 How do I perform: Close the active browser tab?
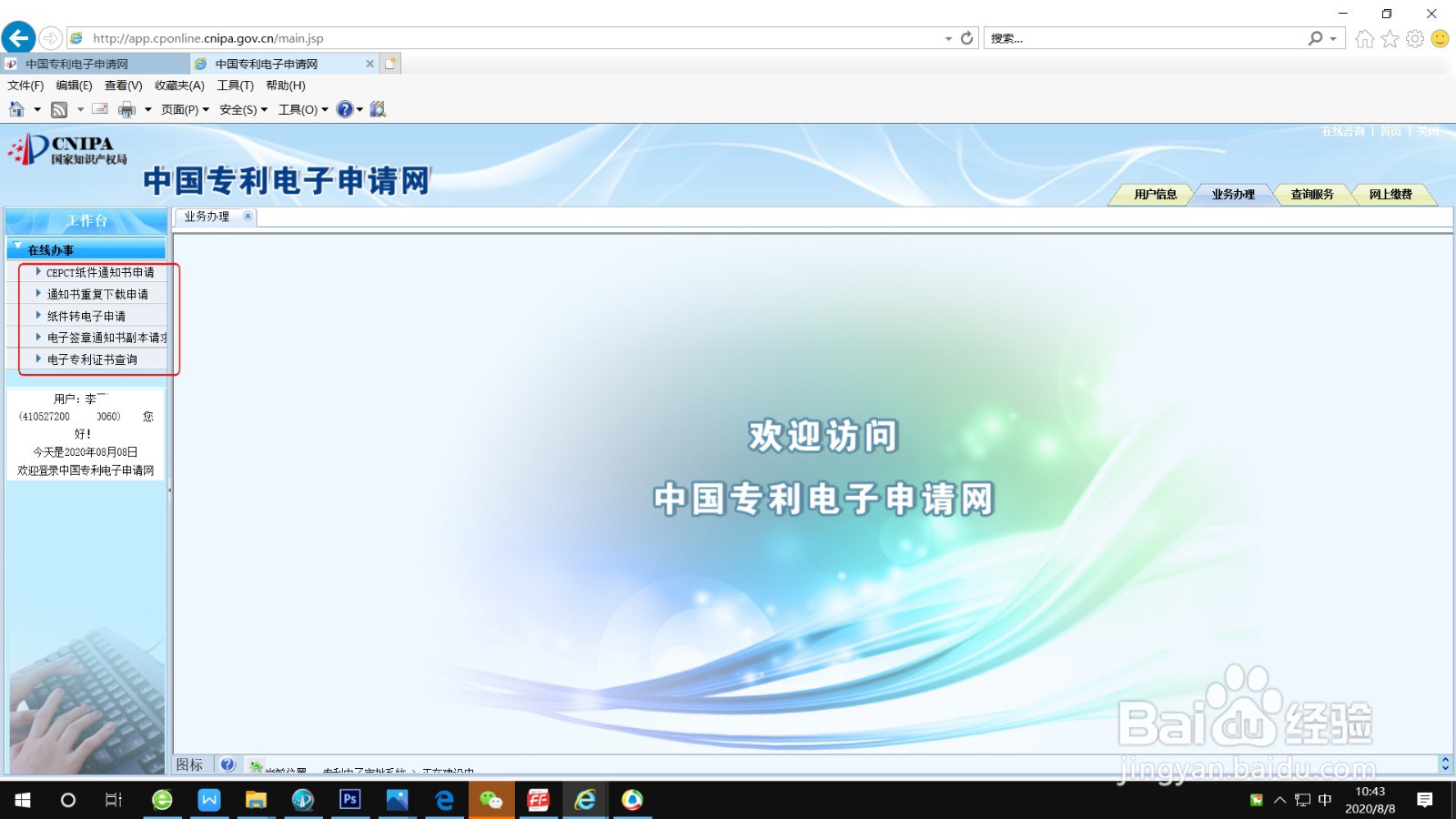pos(369,64)
